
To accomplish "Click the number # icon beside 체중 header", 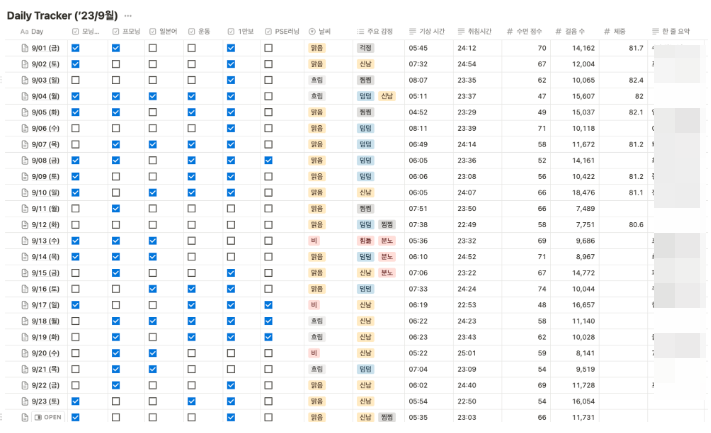I will point(607,32).
